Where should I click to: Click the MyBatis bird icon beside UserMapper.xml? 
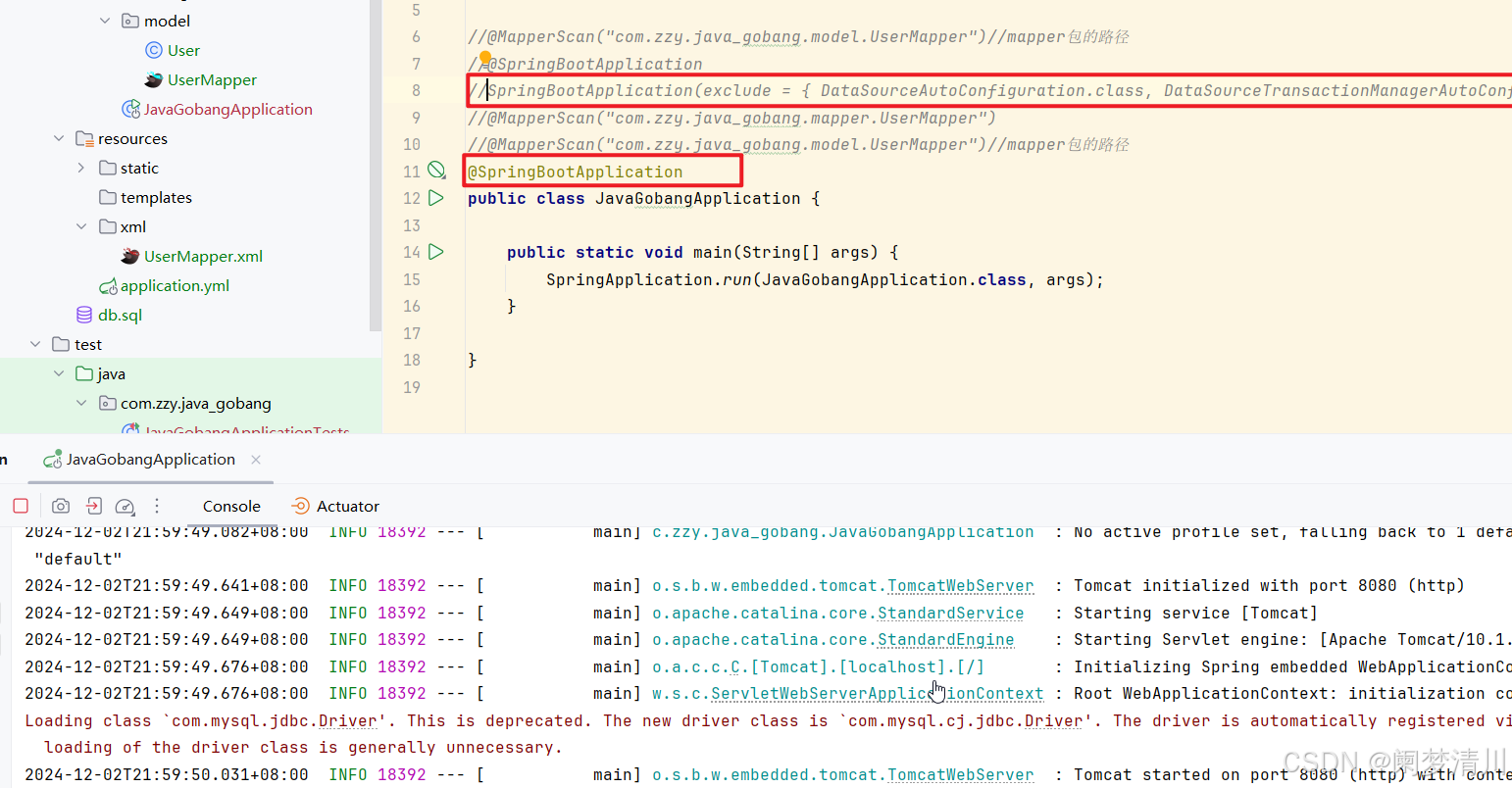point(128,256)
